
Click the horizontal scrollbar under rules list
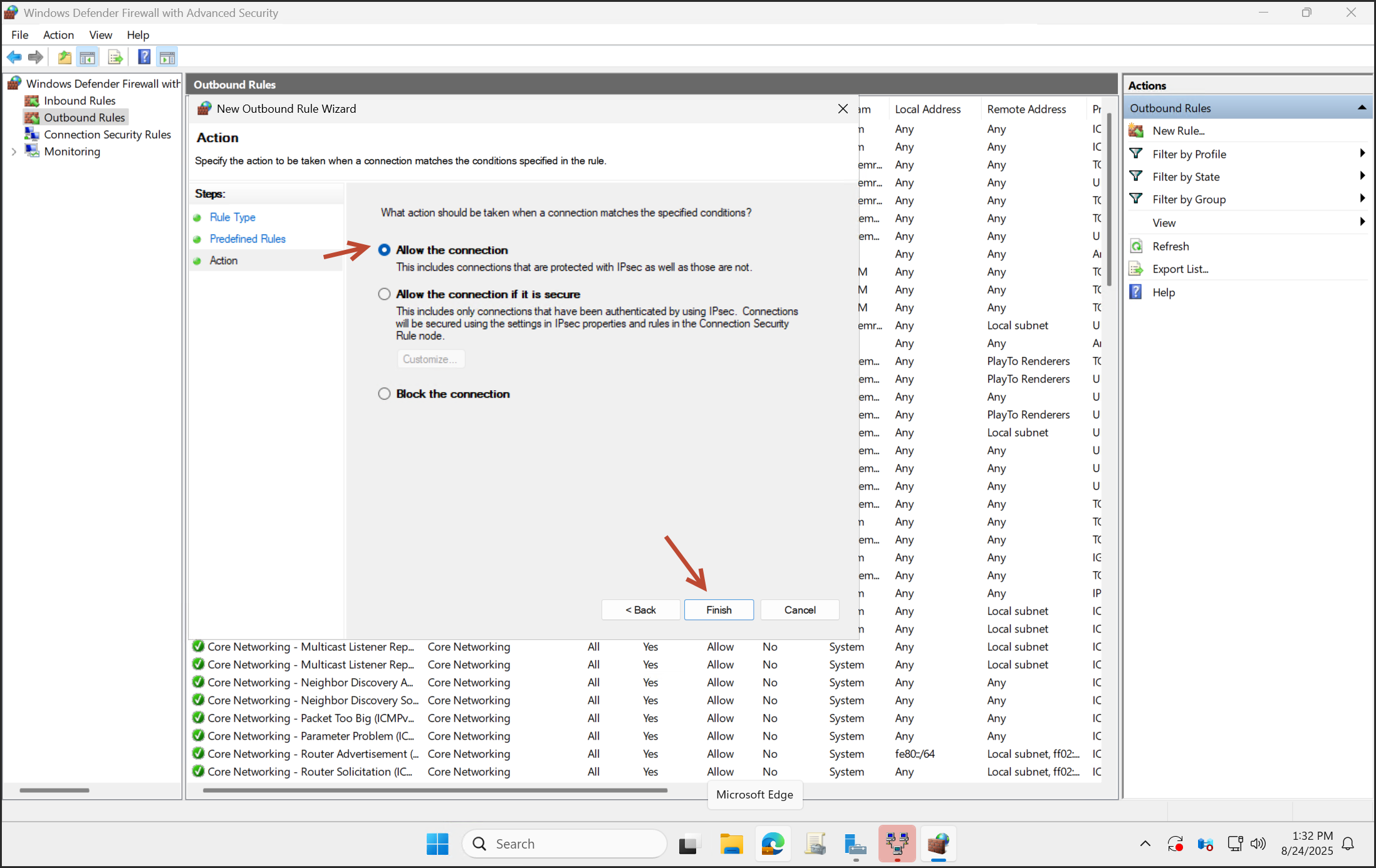pos(435,790)
